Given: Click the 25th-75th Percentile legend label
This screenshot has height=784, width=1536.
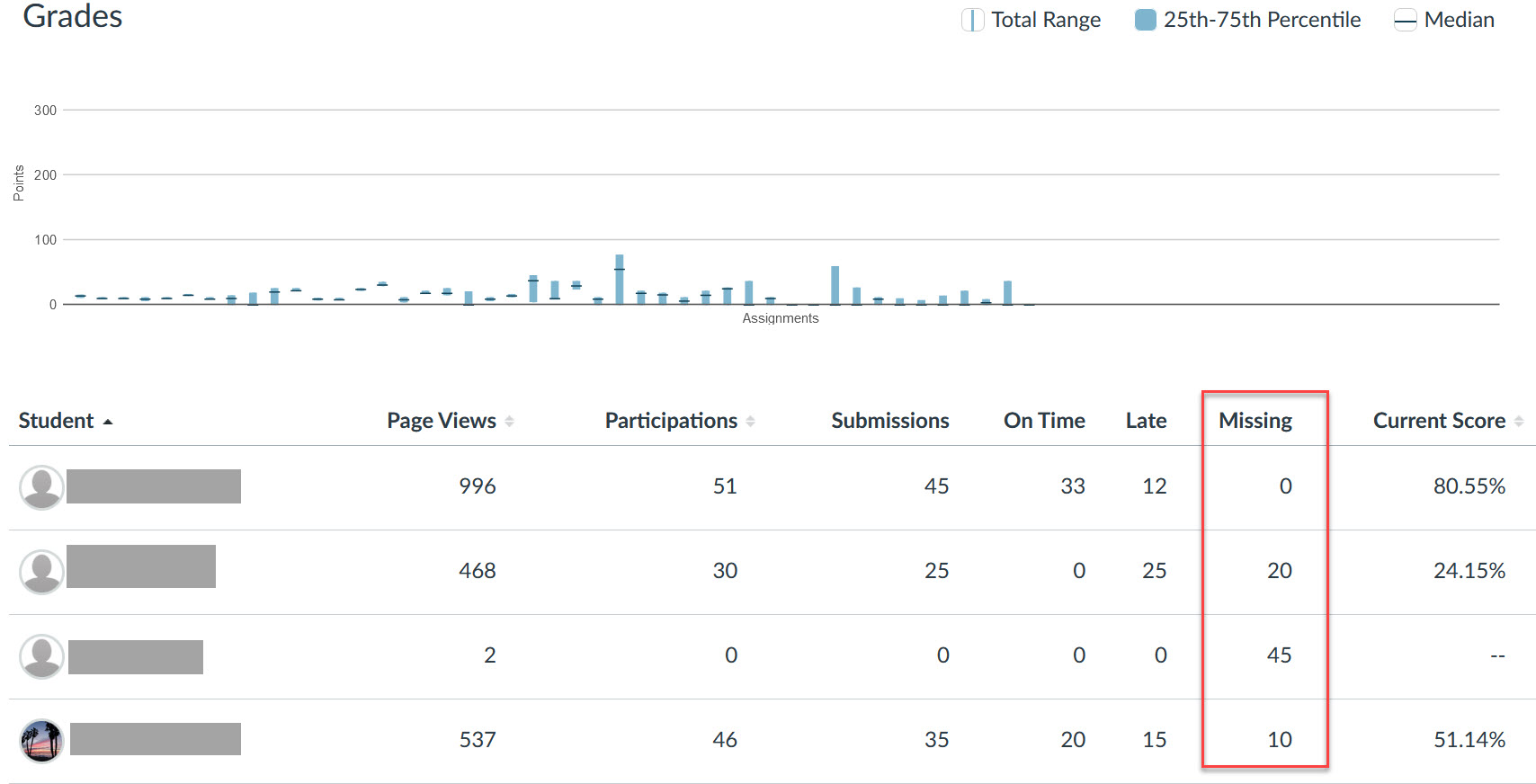Looking at the screenshot, I should coord(1262,20).
